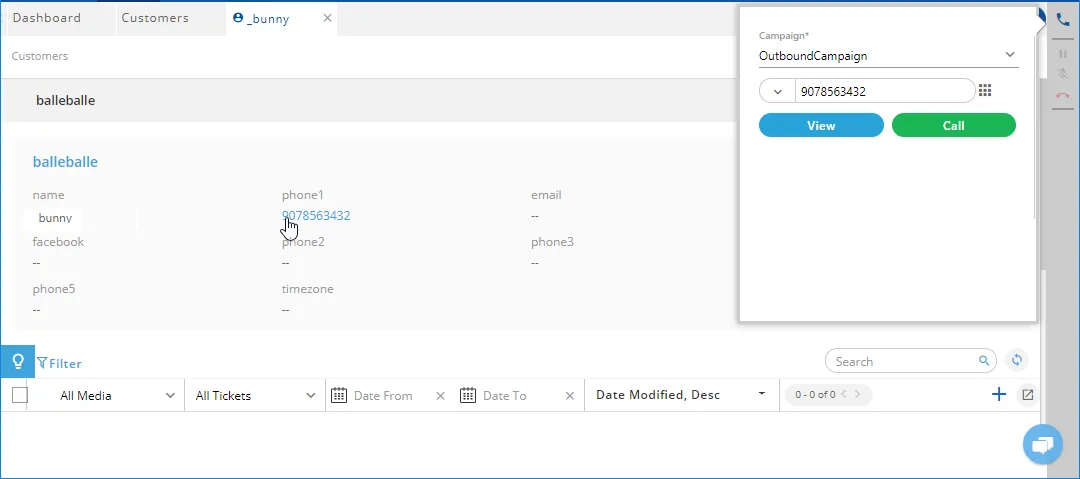Clear the Date To field

[x=570, y=396]
